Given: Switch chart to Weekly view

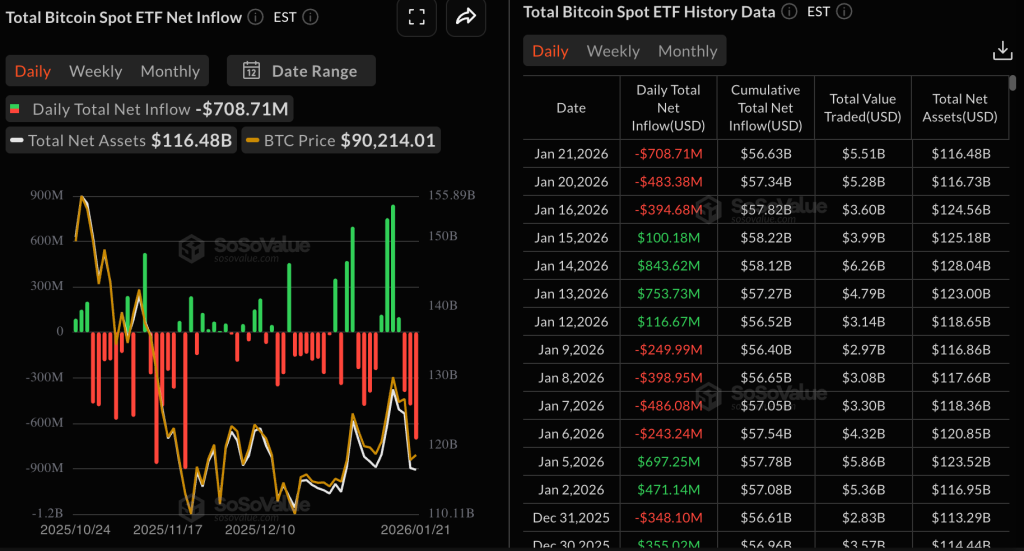Looking at the screenshot, I should pos(95,71).
